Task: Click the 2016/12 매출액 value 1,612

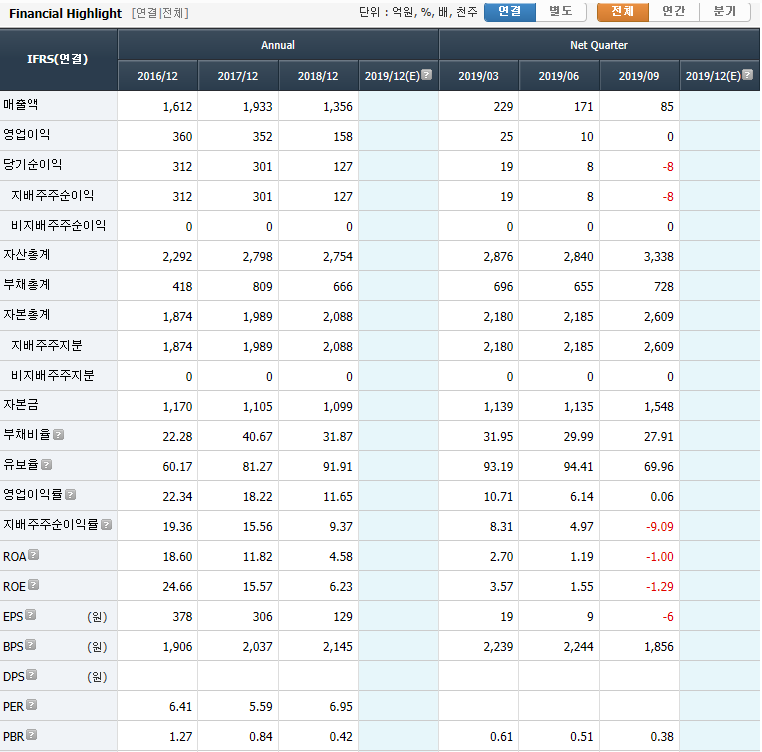Action: tap(177, 107)
